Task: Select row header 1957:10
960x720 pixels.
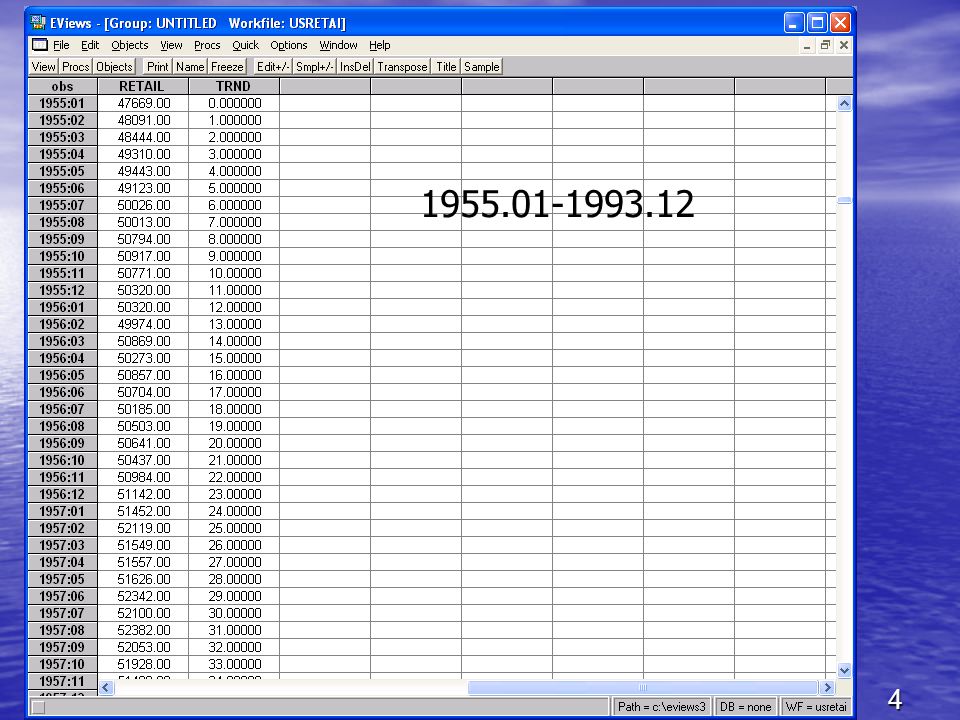Action: [x=62, y=664]
